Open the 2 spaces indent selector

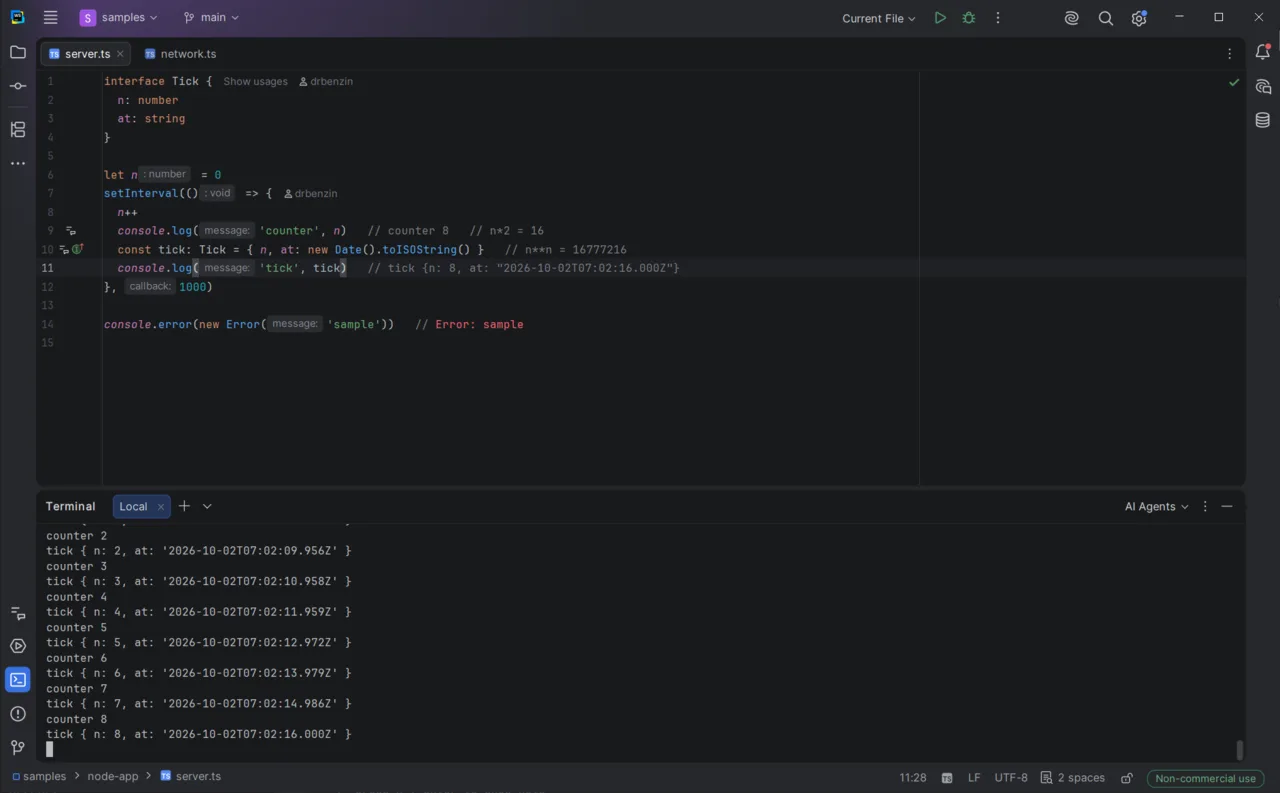(x=1073, y=778)
